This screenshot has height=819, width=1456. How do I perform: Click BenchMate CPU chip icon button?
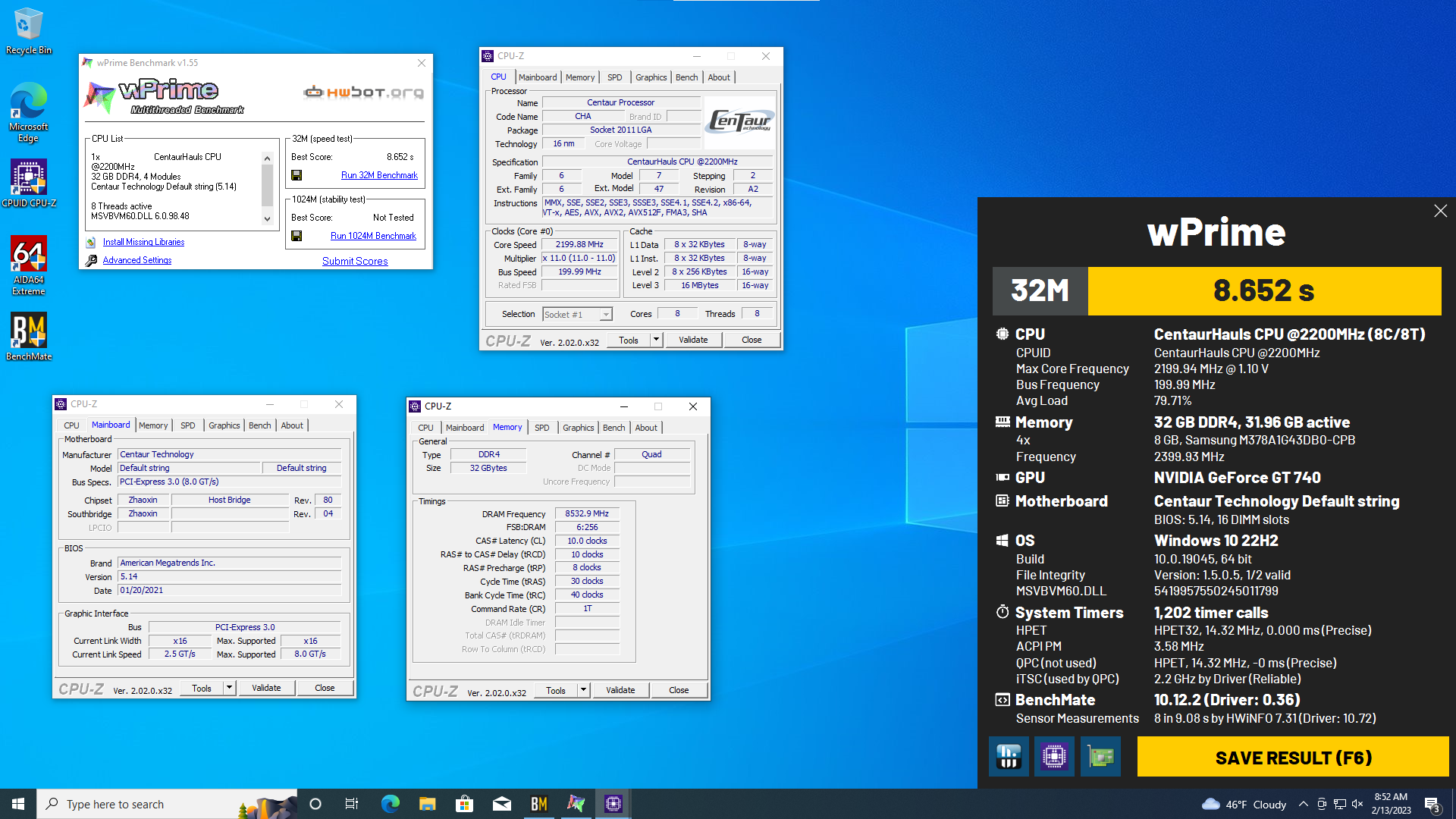tap(1054, 756)
